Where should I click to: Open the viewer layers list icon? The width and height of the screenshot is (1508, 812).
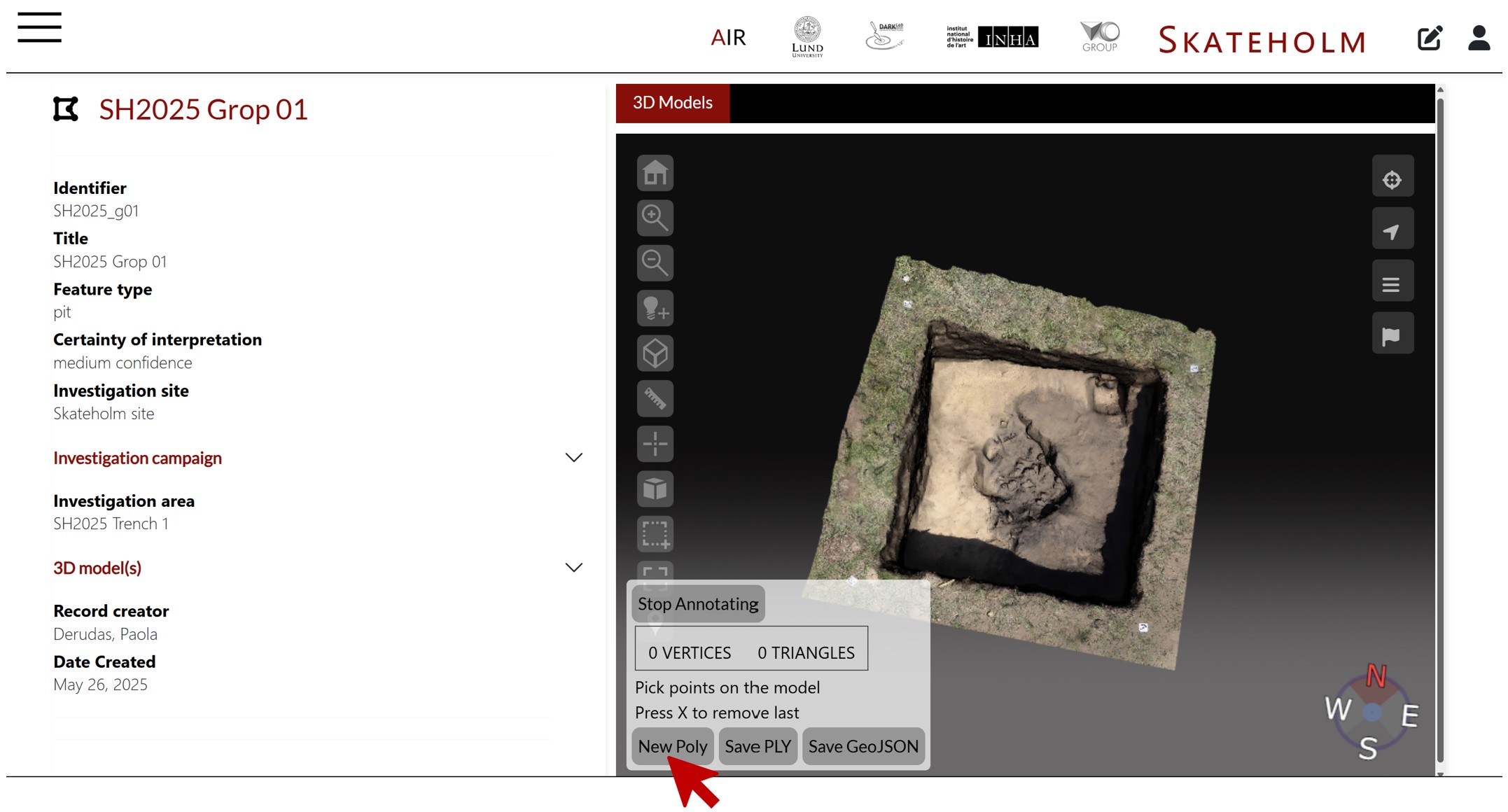coord(1392,283)
